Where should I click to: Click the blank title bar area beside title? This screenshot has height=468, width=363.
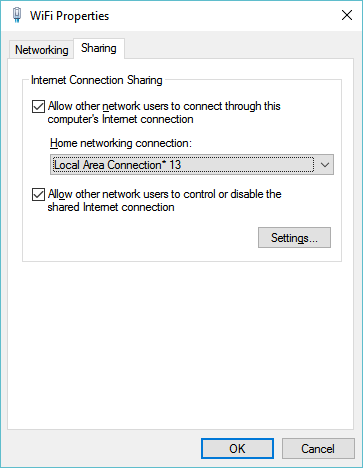tap(223, 15)
